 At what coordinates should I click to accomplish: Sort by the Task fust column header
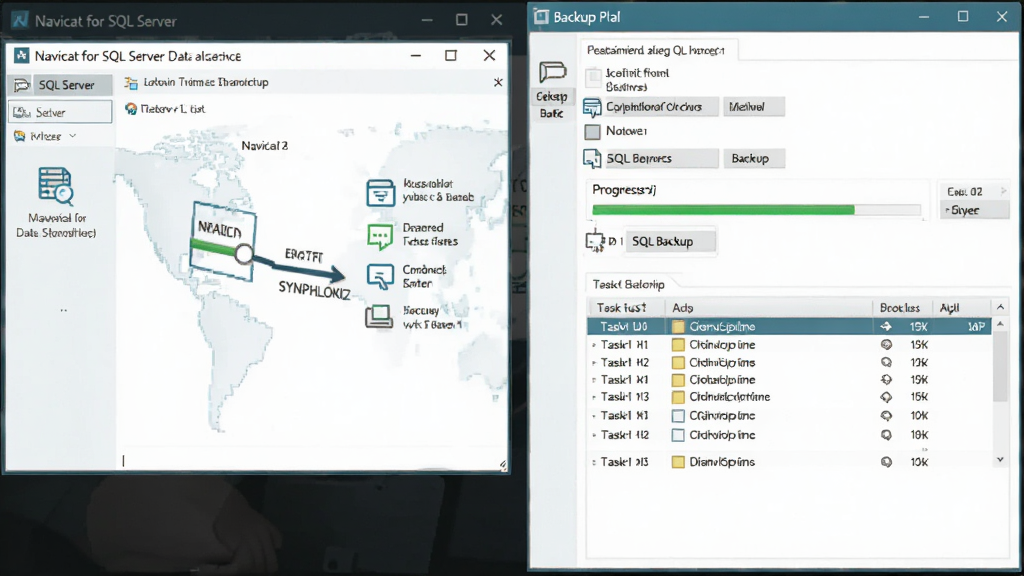click(625, 308)
